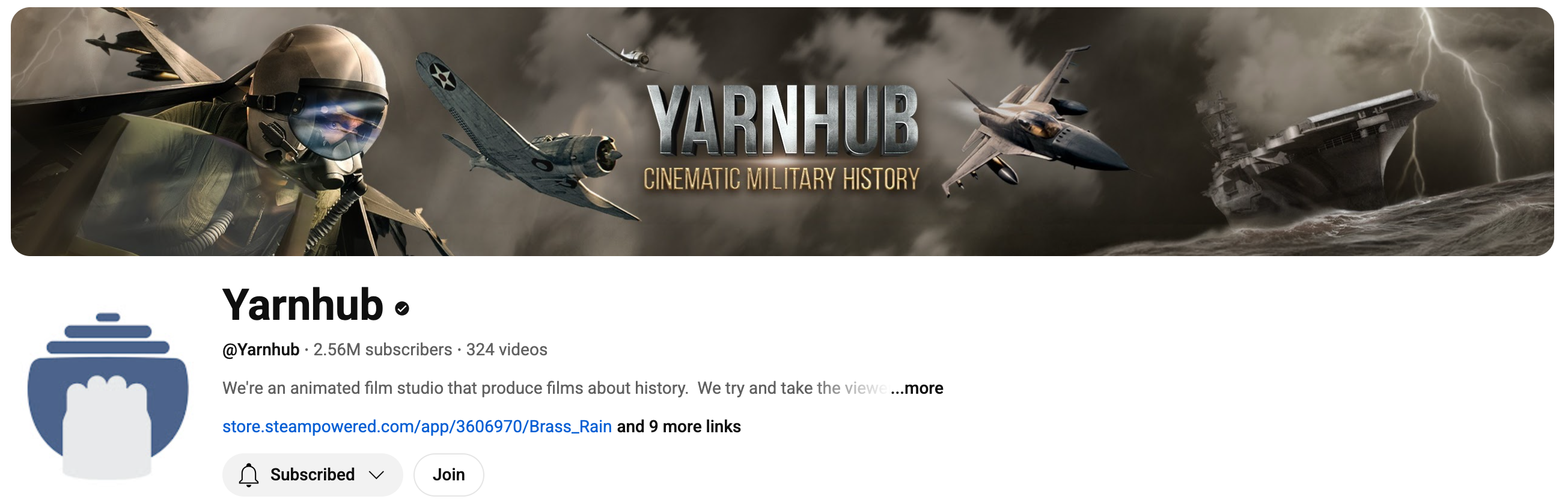Expand channel description with ...more
The image size is (1568, 502).
(917, 388)
